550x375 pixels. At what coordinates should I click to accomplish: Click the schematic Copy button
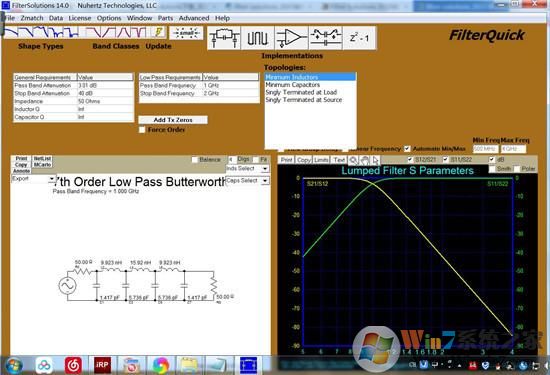(21, 165)
